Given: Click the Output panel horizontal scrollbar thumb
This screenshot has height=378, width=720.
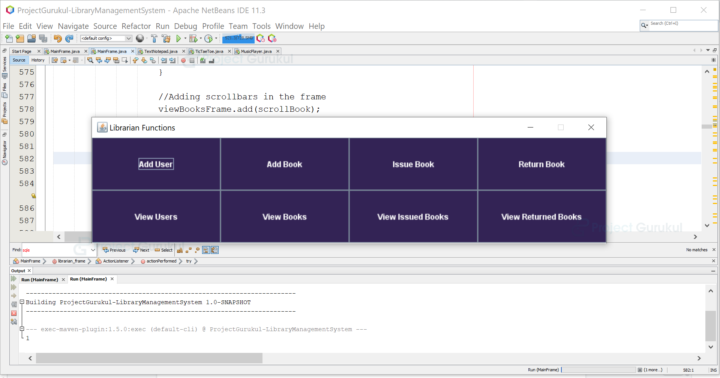Looking at the screenshot, I should point(149,358).
